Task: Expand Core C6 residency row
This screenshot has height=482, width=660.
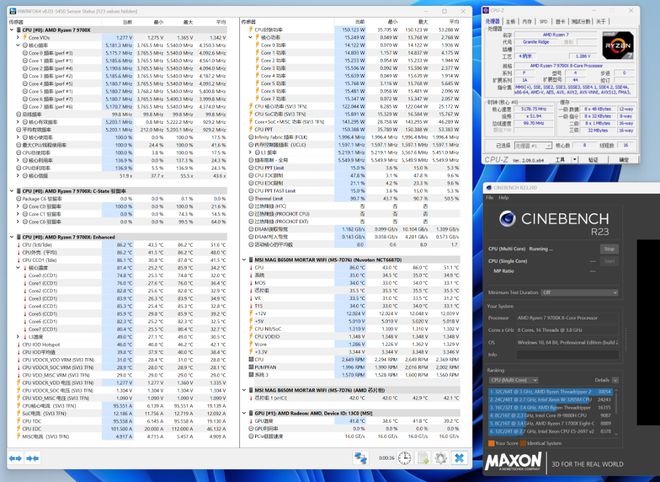Action: 18,221
